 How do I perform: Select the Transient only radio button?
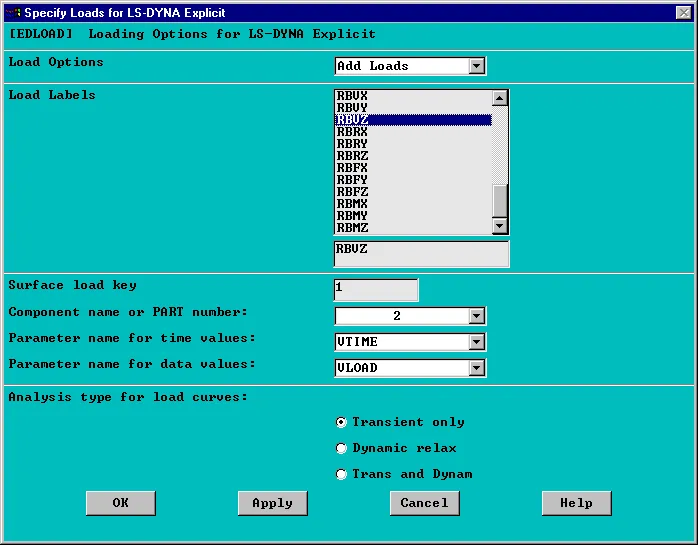tap(341, 422)
